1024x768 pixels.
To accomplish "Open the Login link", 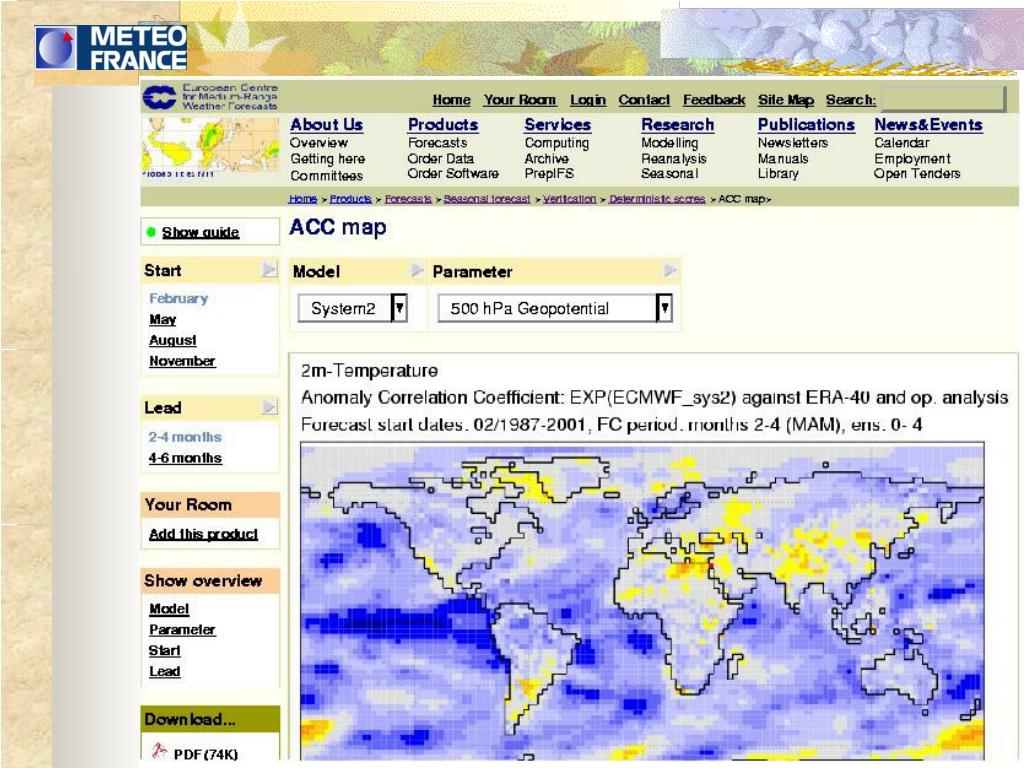I will click(x=588, y=100).
